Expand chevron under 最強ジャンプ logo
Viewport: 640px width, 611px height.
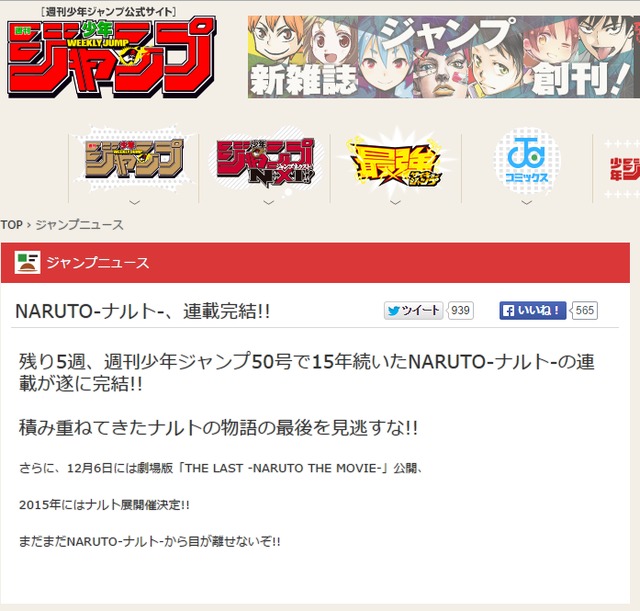(x=395, y=202)
